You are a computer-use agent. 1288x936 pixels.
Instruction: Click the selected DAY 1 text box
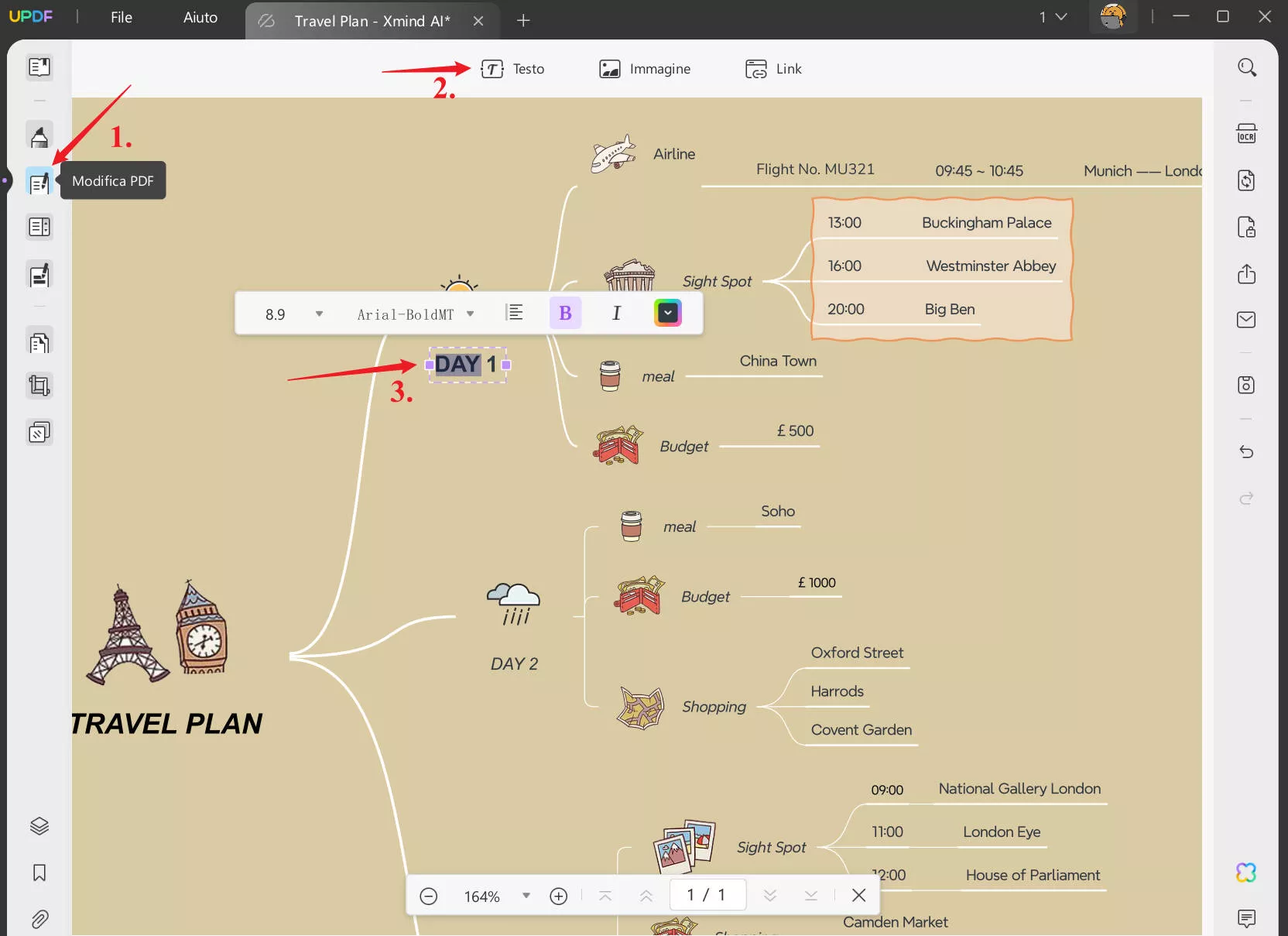[x=467, y=364]
